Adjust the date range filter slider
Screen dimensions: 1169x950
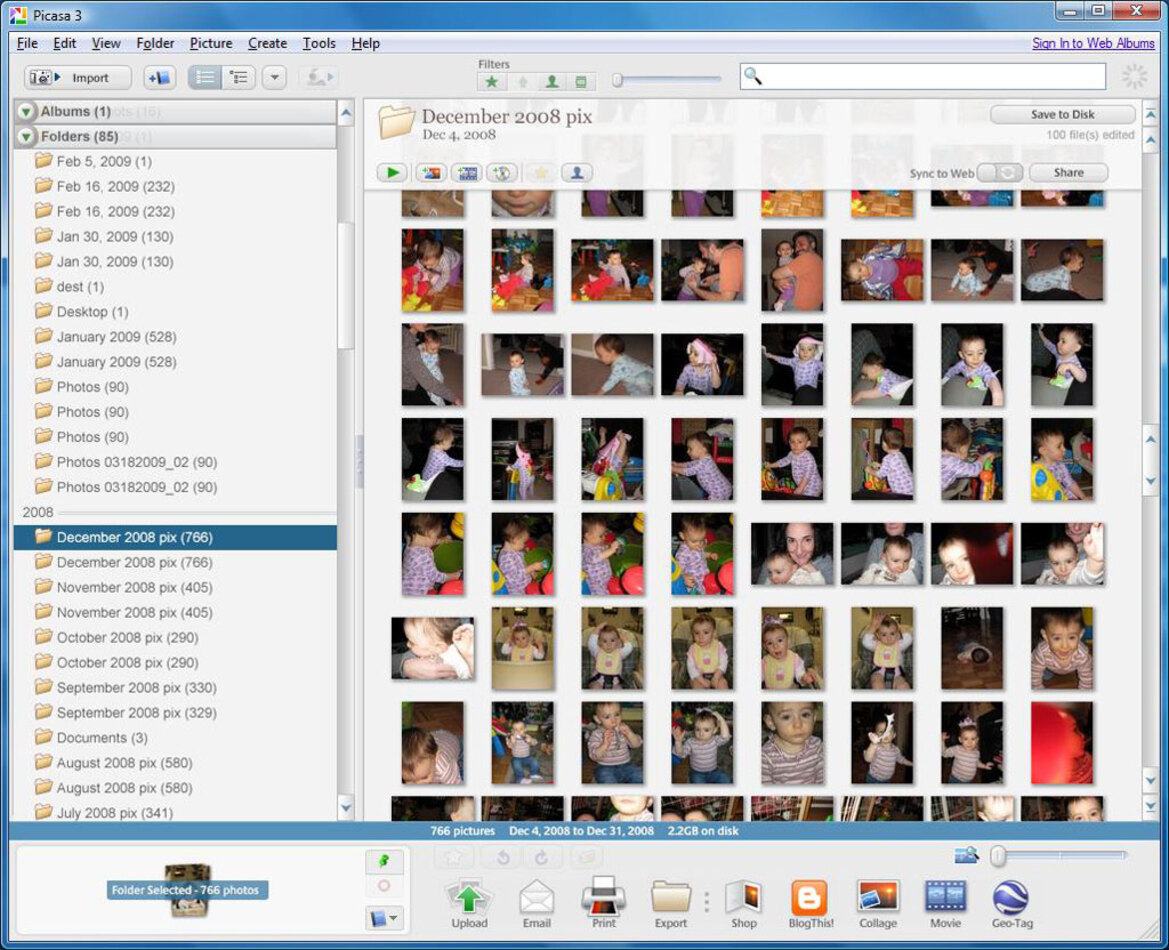tap(618, 80)
